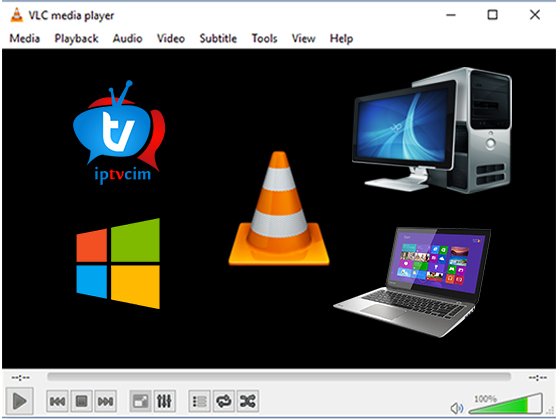The width and height of the screenshot is (560, 419).
Task: Click the VLC cone in the video area
Action: coord(279,208)
